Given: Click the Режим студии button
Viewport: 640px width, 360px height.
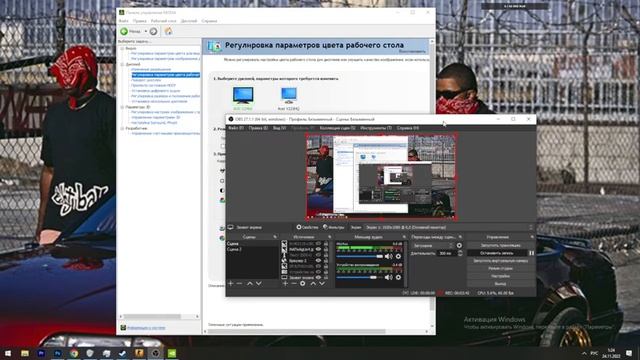Looking at the screenshot, I should (x=500, y=269).
